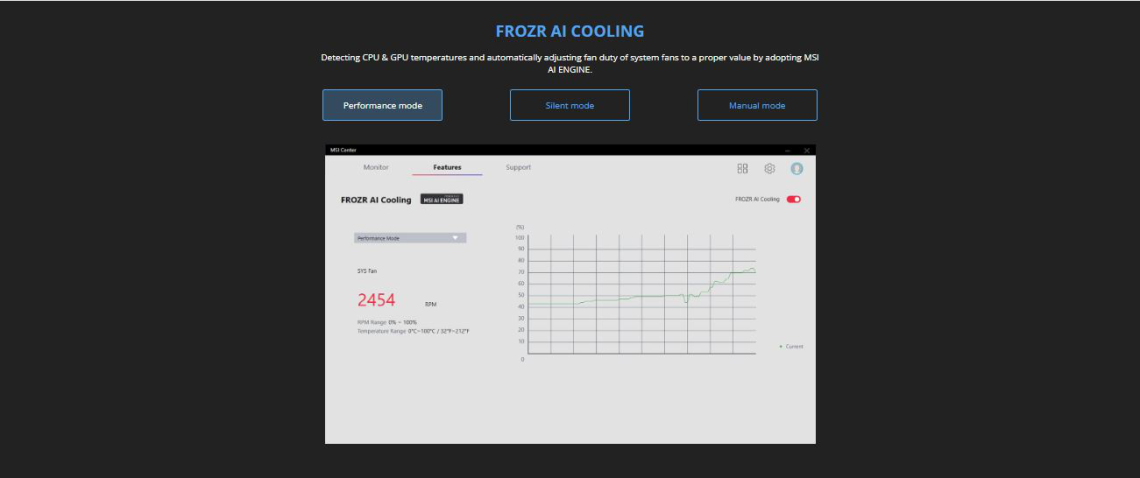The height and width of the screenshot is (478, 1140).
Task: Open the apps grid icon in MSI Center
Action: coord(742,169)
